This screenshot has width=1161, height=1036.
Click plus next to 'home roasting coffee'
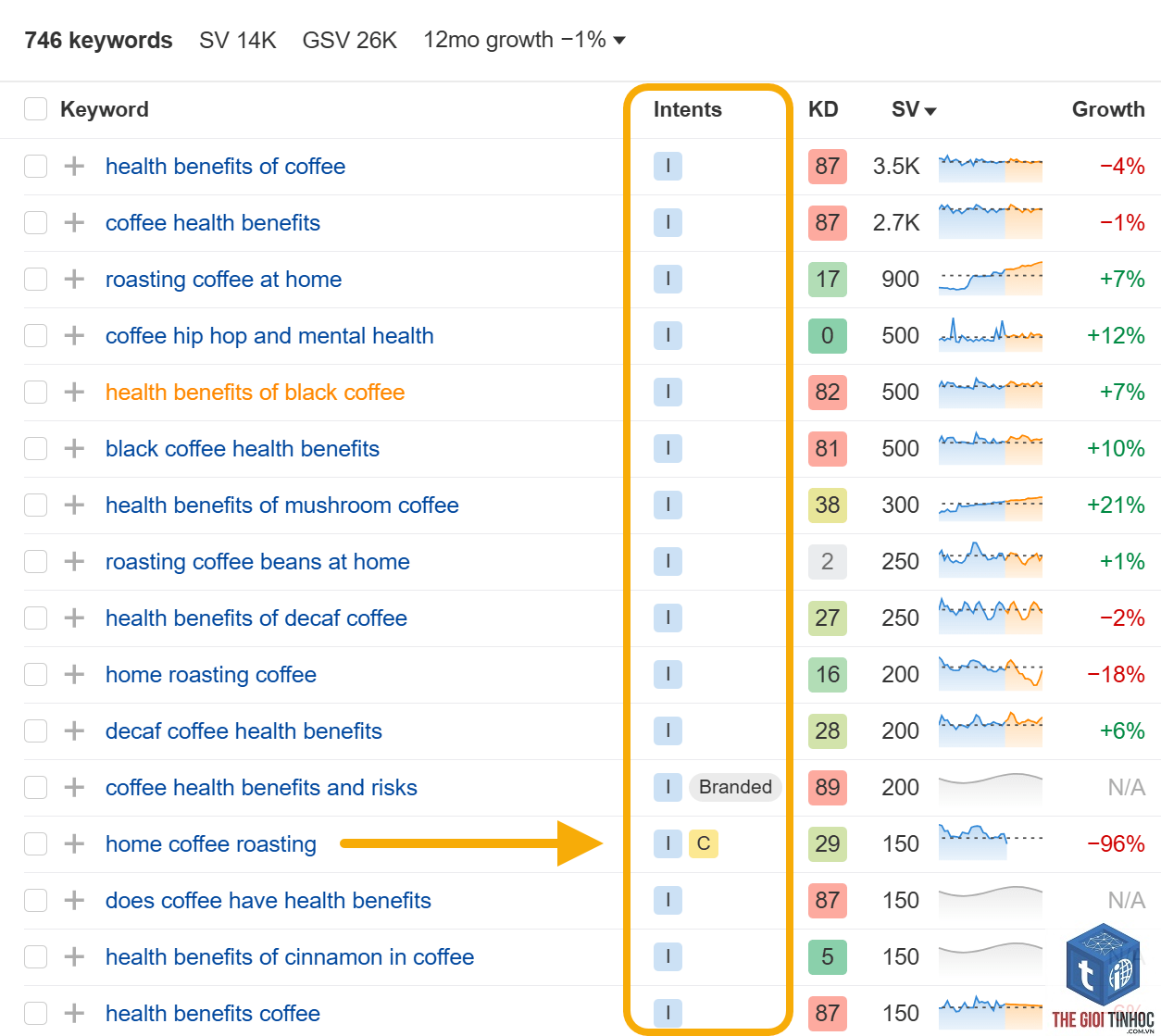tap(74, 675)
